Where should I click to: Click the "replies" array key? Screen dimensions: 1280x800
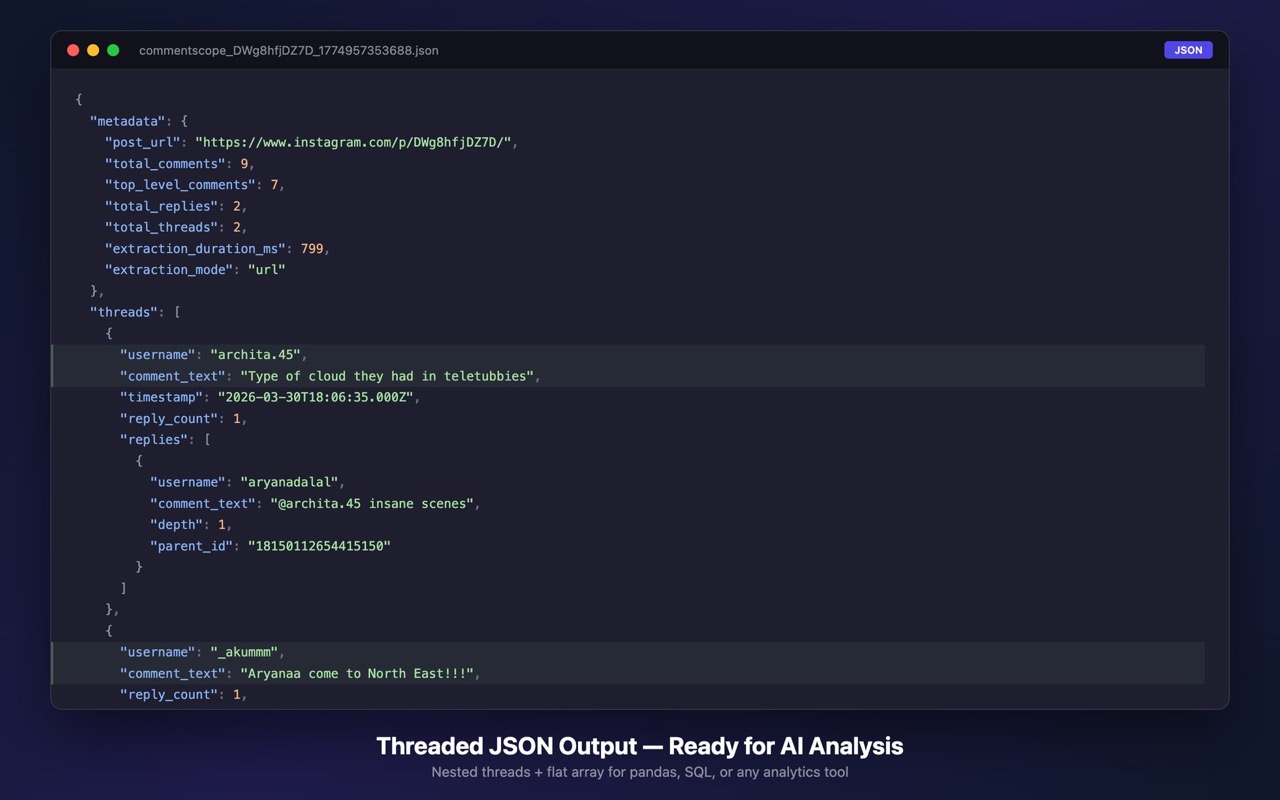(x=156, y=439)
